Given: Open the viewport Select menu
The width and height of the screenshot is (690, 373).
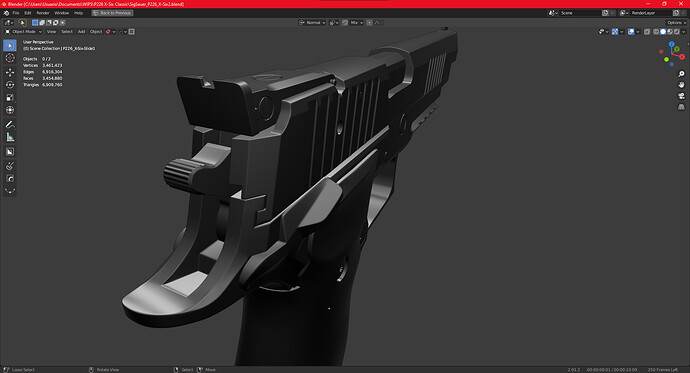Looking at the screenshot, I should (67, 32).
